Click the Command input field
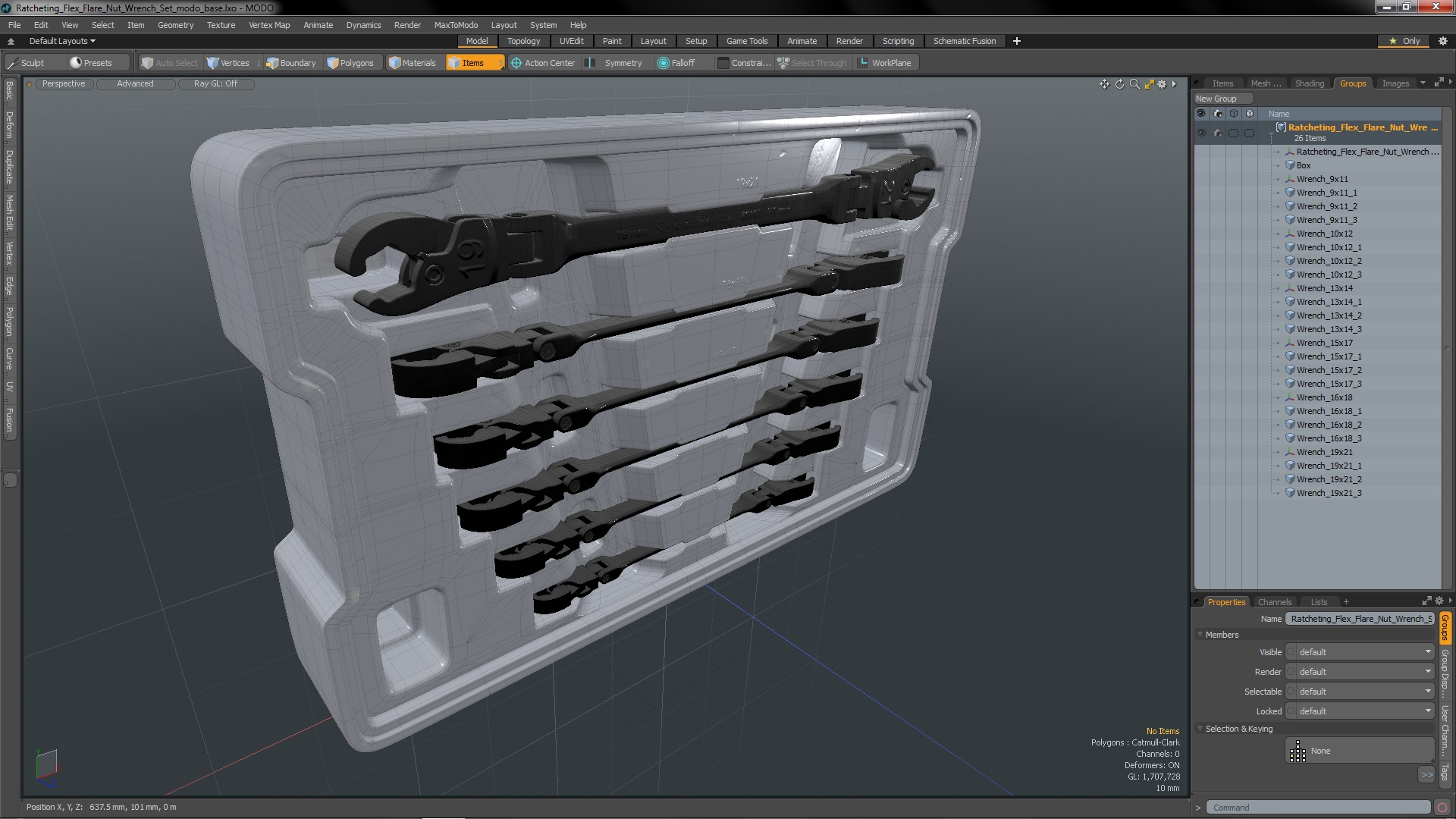This screenshot has height=819, width=1456. click(x=1317, y=807)
